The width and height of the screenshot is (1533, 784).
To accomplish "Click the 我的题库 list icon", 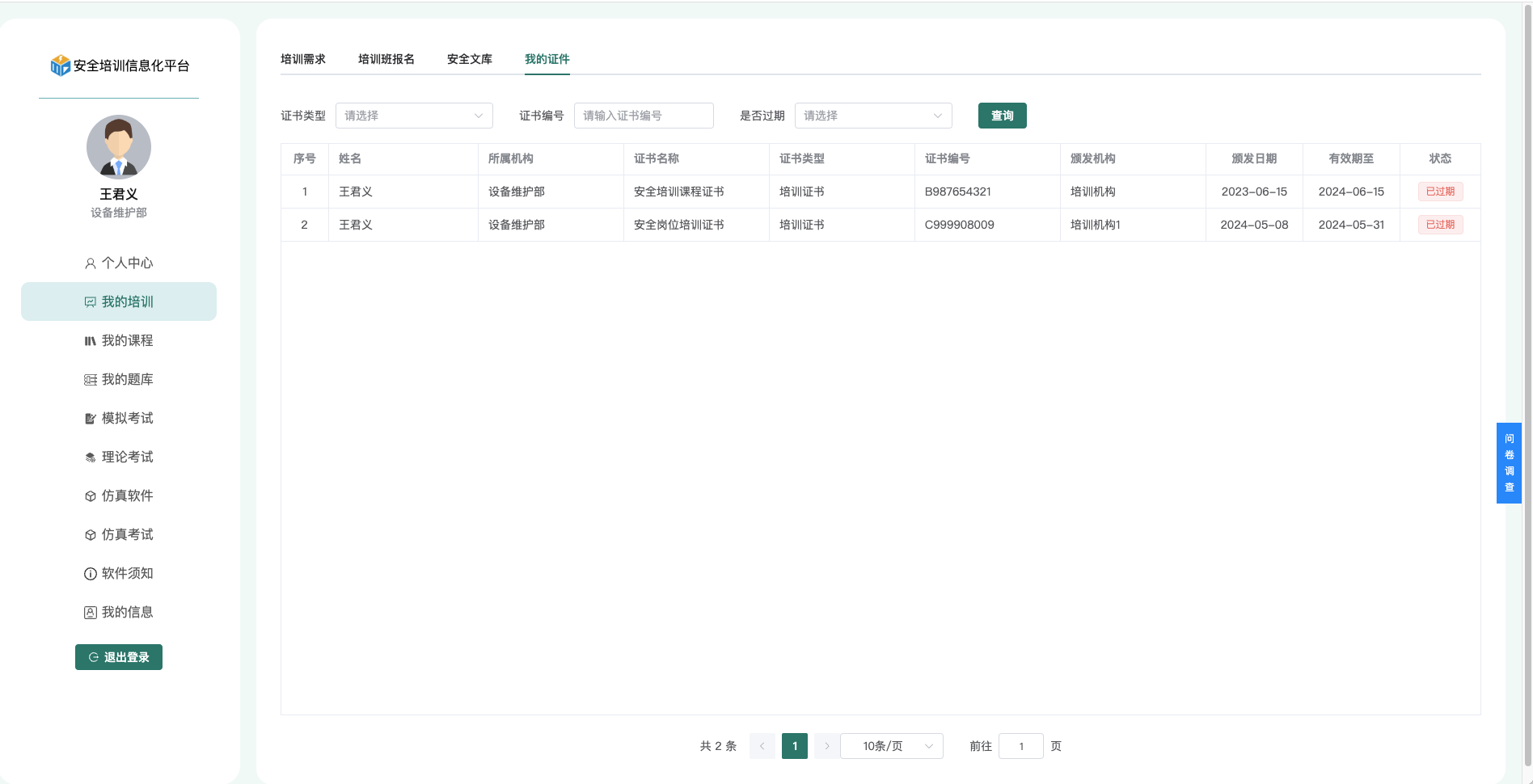I will (x=91, y=380).
